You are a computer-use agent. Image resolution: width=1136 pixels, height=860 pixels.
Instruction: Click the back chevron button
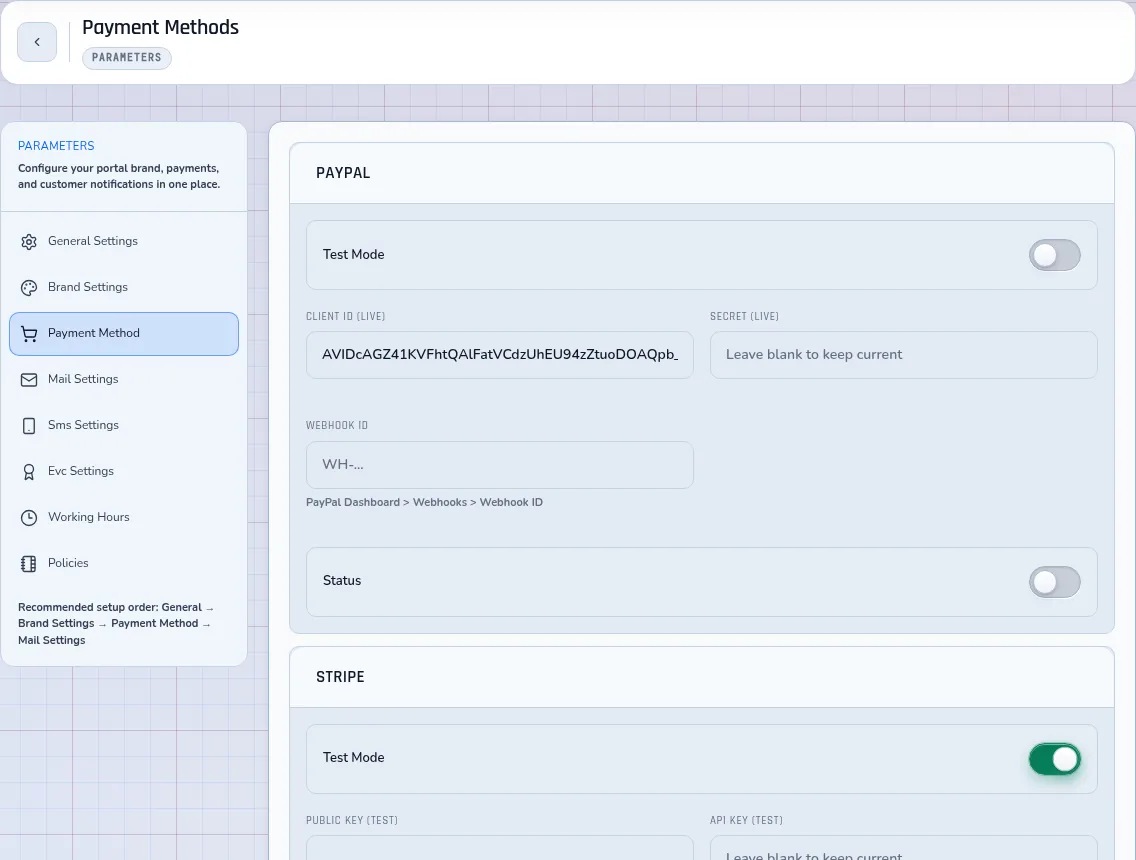coord(37,42)
